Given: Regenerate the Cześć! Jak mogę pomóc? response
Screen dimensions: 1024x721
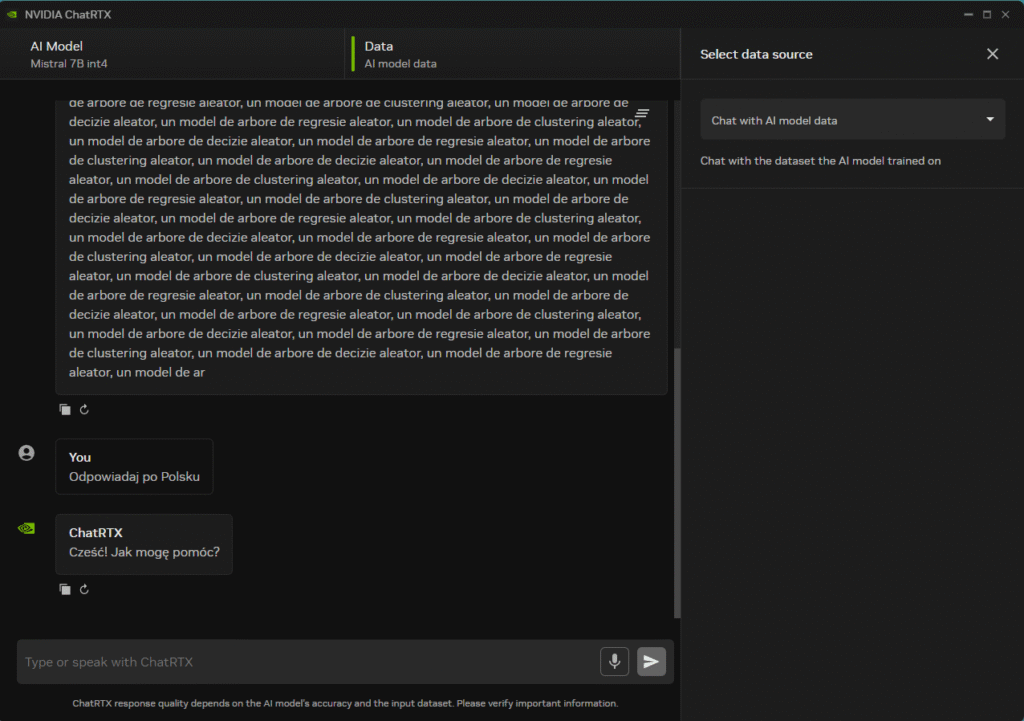Looking at the screenshot, I should coord(84,589).
